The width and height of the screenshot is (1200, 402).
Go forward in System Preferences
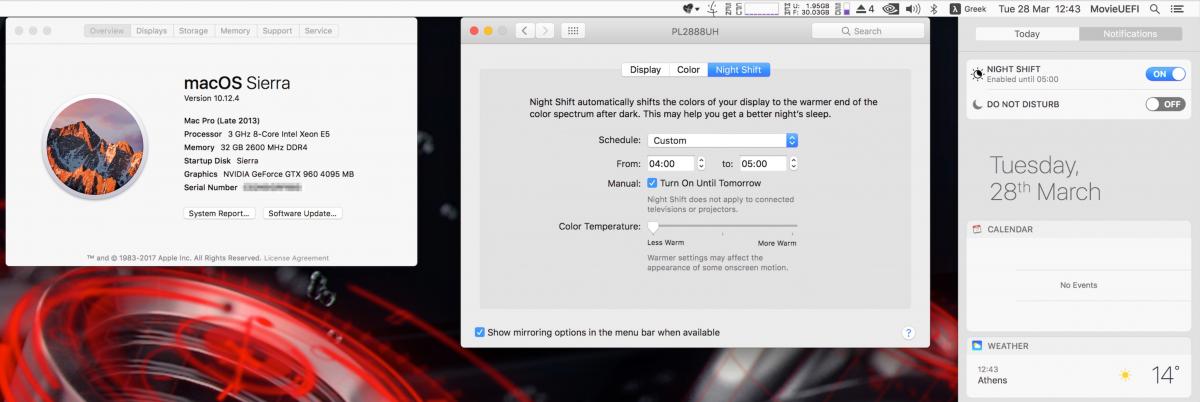[x=545, y=31]
